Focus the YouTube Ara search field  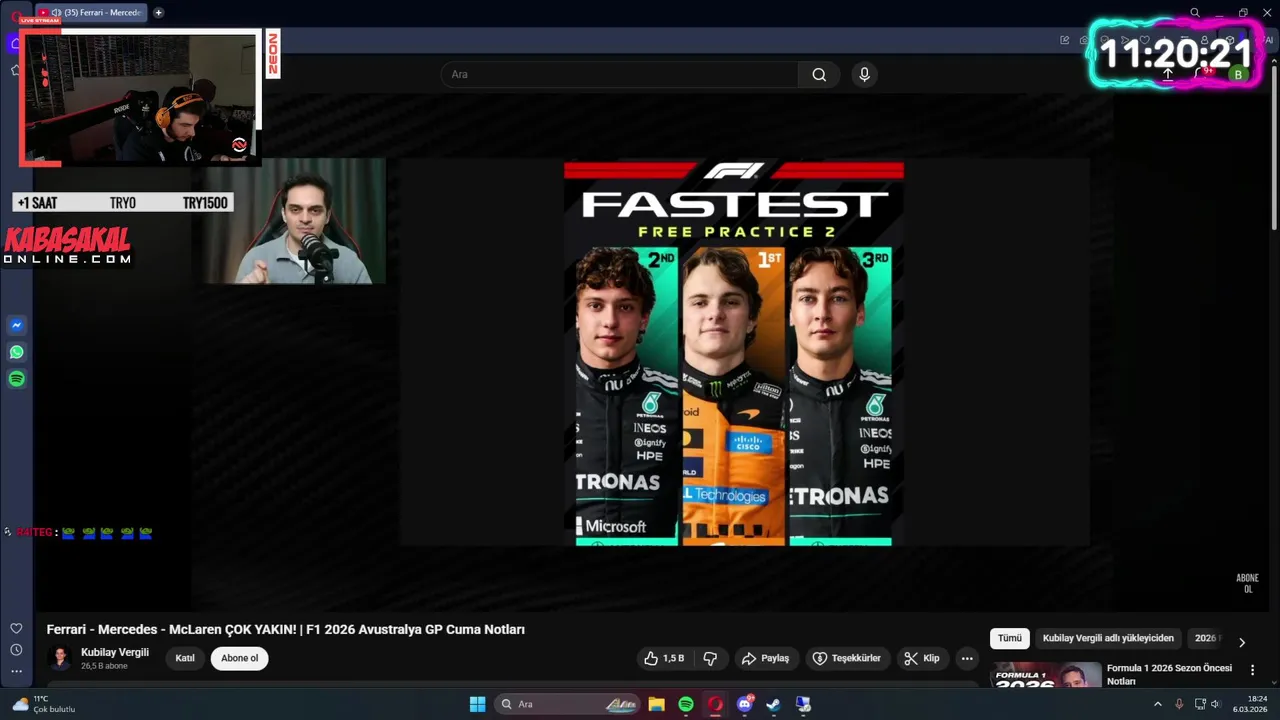coord(620,75)
